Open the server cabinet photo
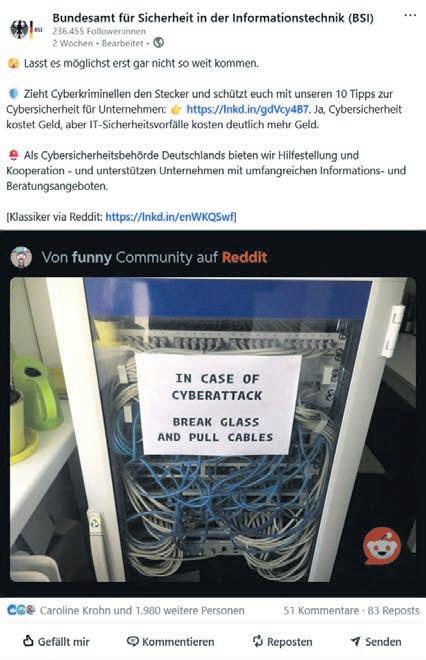The image size is (426, 660). (x=213, y=429)
